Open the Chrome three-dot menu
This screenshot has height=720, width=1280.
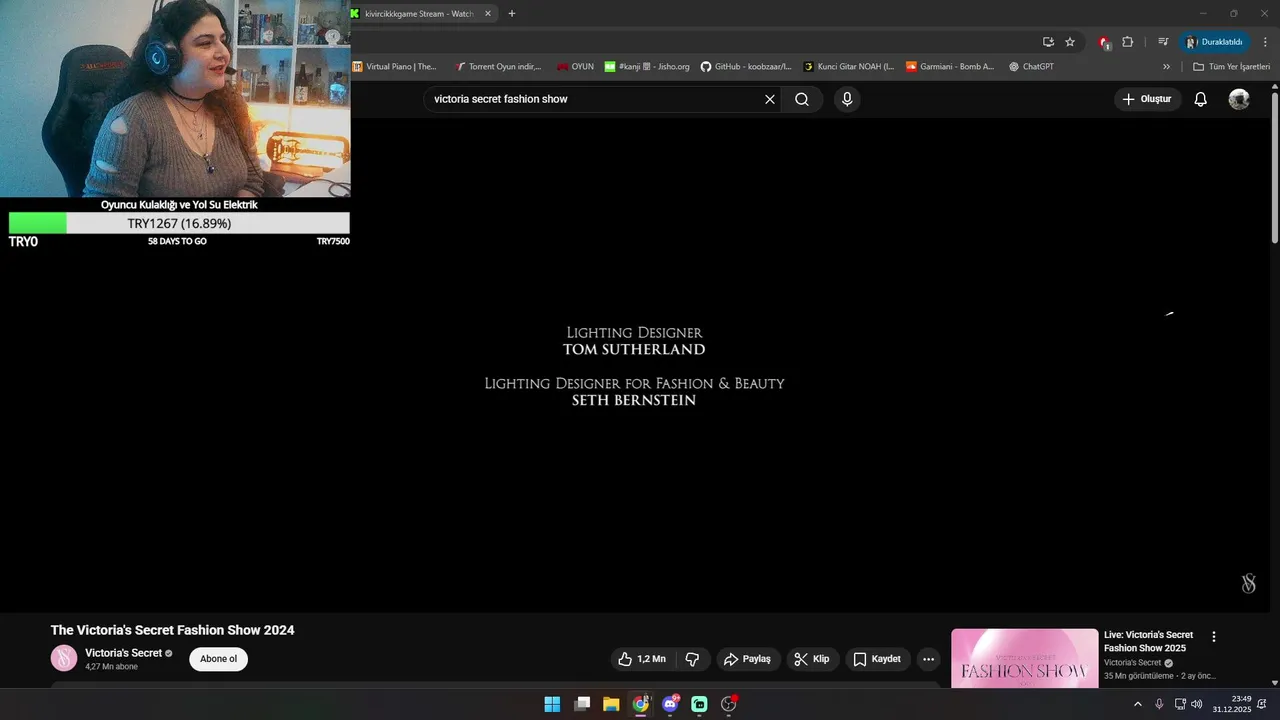(1265, 42)
